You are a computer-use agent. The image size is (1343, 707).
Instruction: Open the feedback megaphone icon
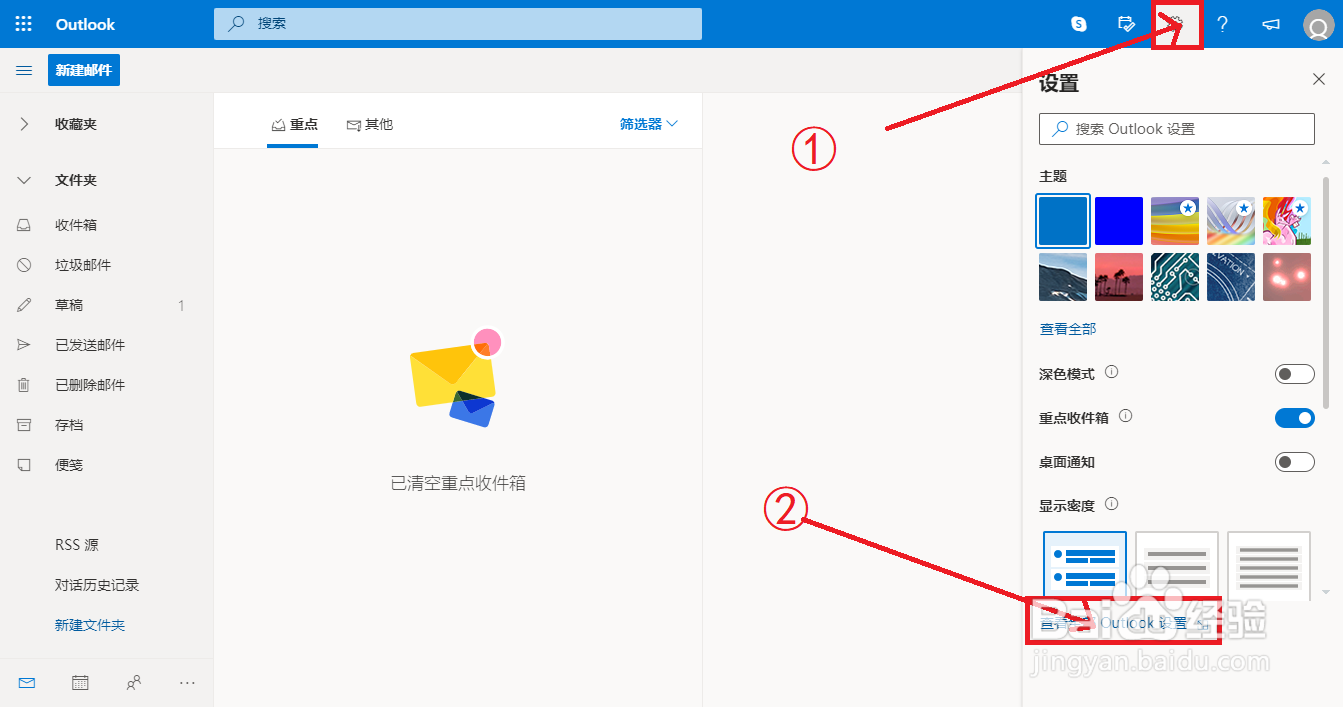(1271, 24)
